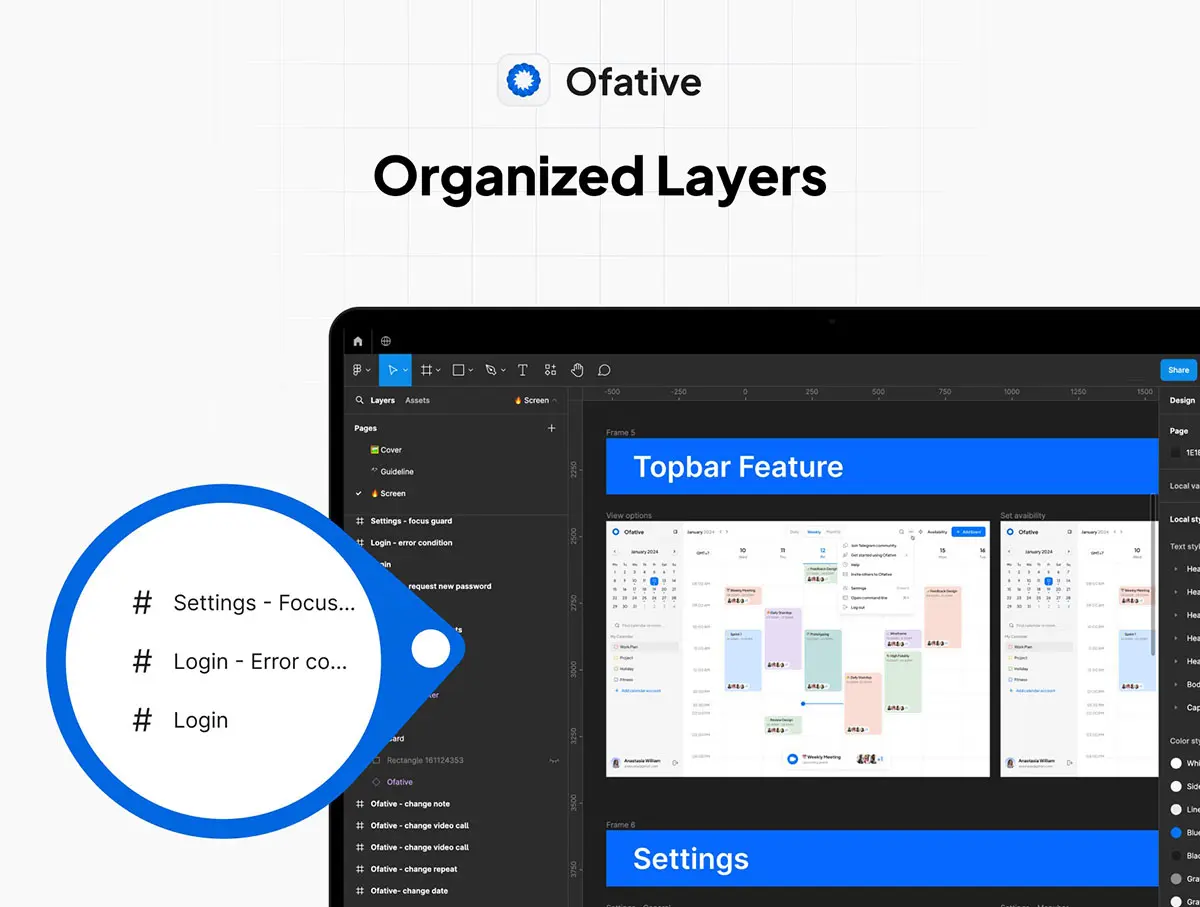
Task: Open the Move tool options chevron
Action: (x=405, y=370)
